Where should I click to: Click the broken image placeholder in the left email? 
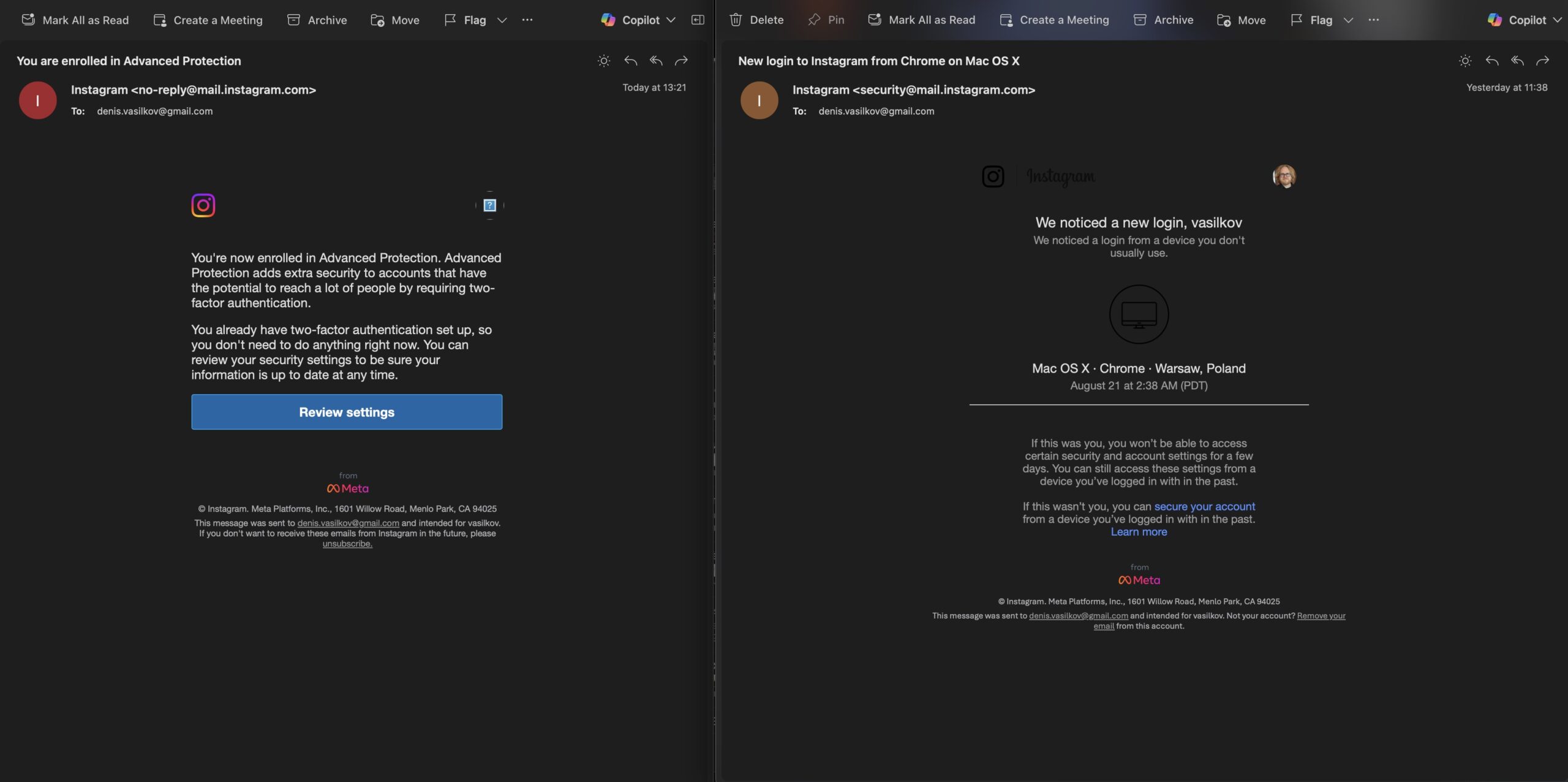tap(490, 205)
